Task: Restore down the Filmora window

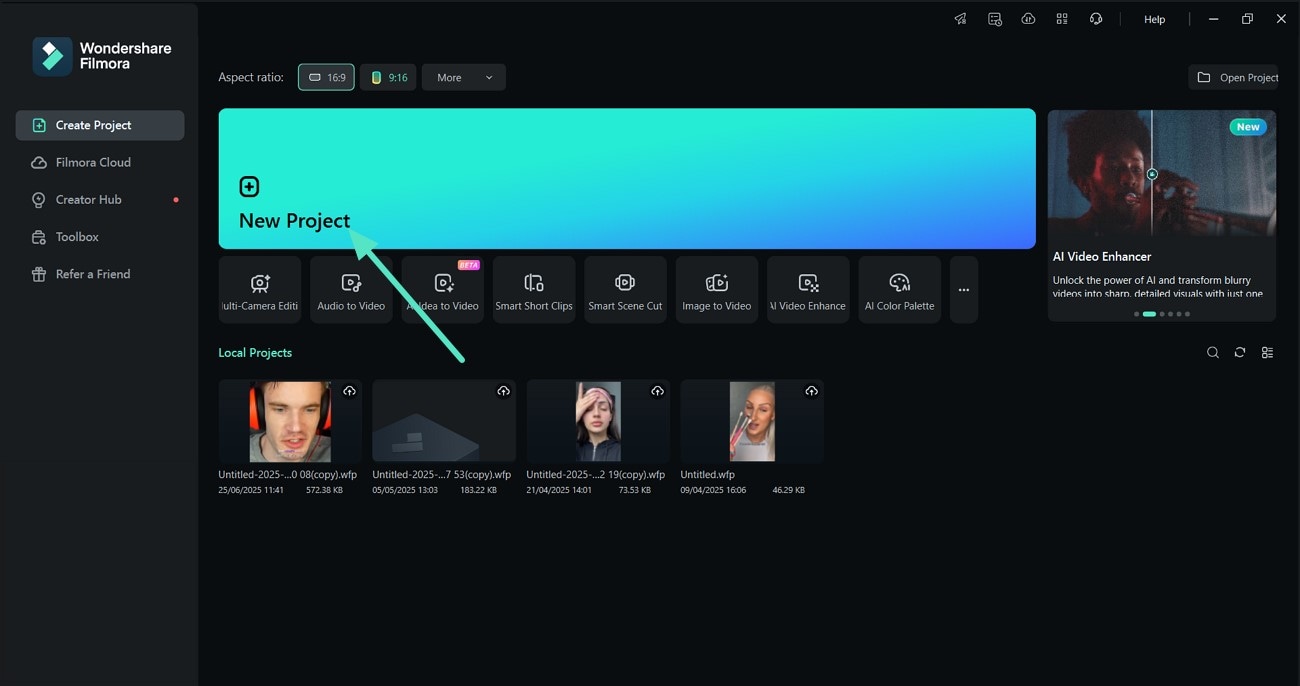Action: (1247, 19)
